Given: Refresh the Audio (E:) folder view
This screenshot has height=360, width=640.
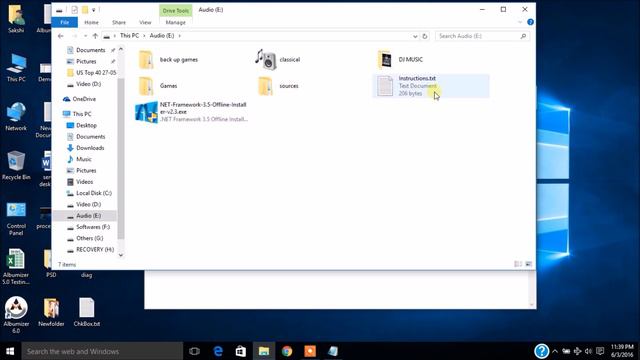Looking at the screenshot, I should pos(424,36).
